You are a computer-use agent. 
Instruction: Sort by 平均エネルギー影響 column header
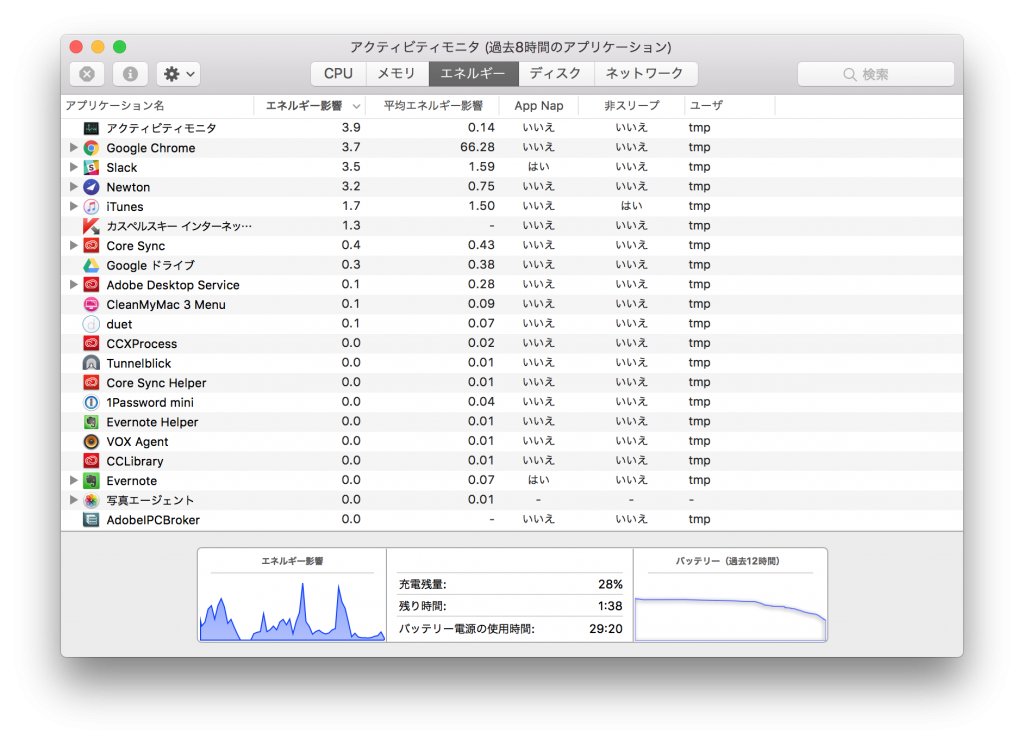point(432,106)
